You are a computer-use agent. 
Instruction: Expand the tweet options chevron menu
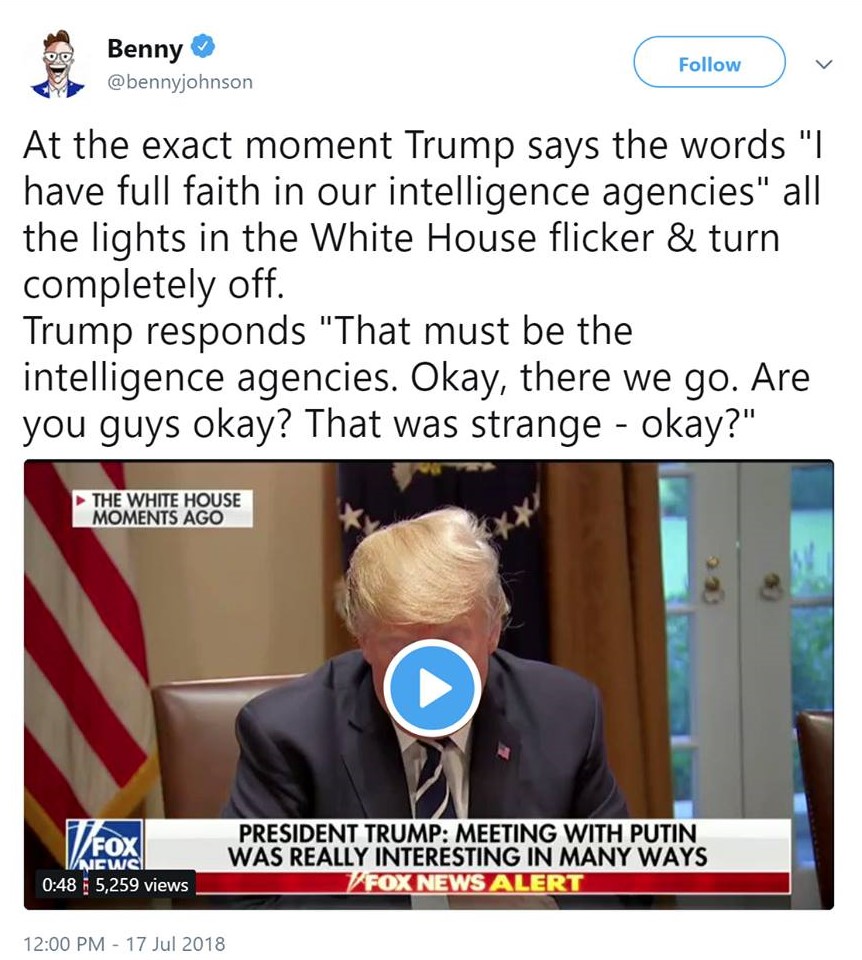tap(824, 64)
